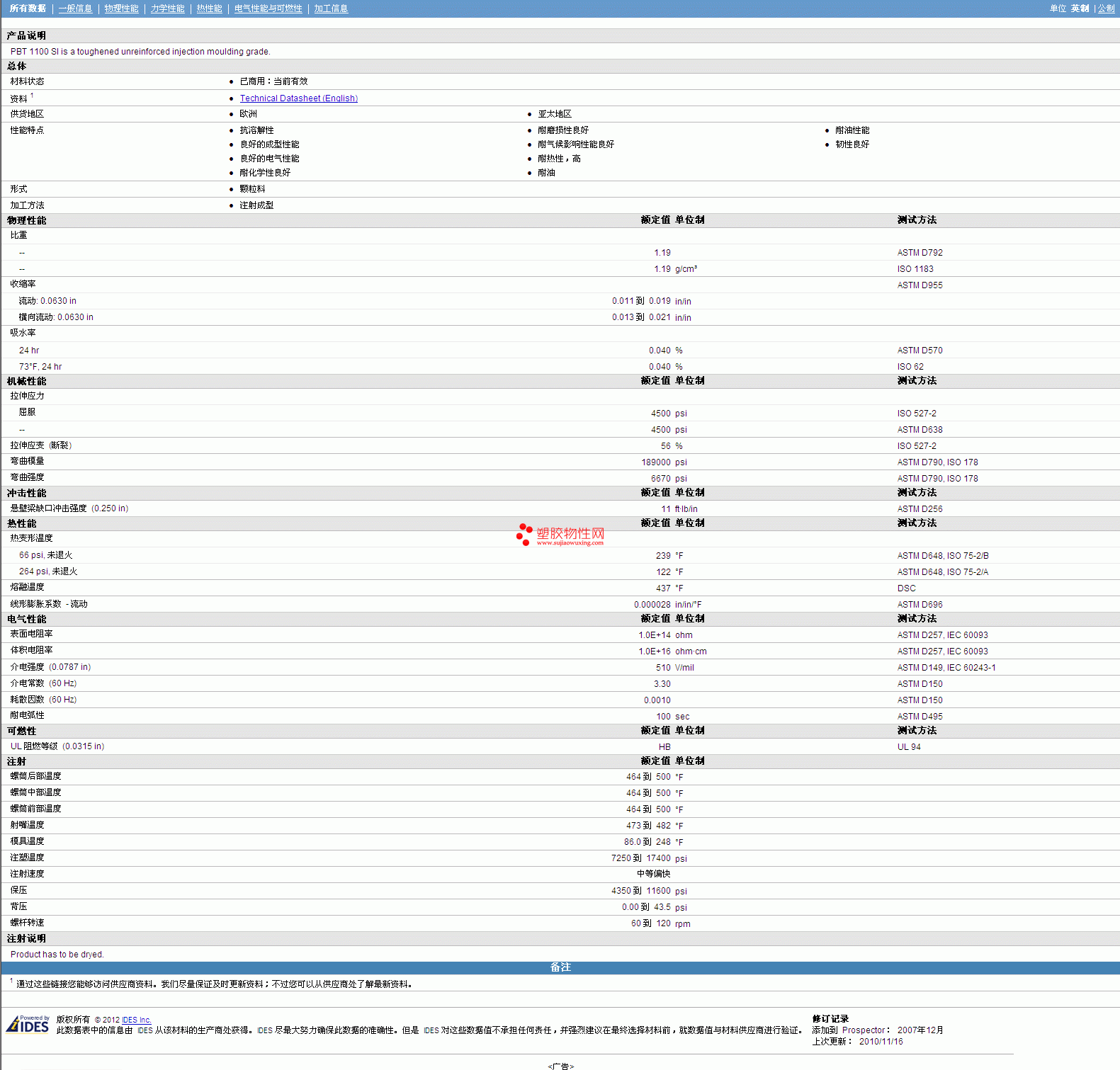The image size is (1120, 1070).
Task: Jump to the 加工信息 tab
Action: point(331,8)
